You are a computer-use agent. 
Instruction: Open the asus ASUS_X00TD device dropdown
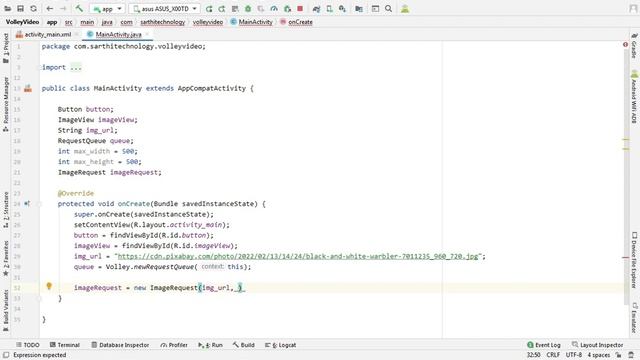[x=164, y=9]
